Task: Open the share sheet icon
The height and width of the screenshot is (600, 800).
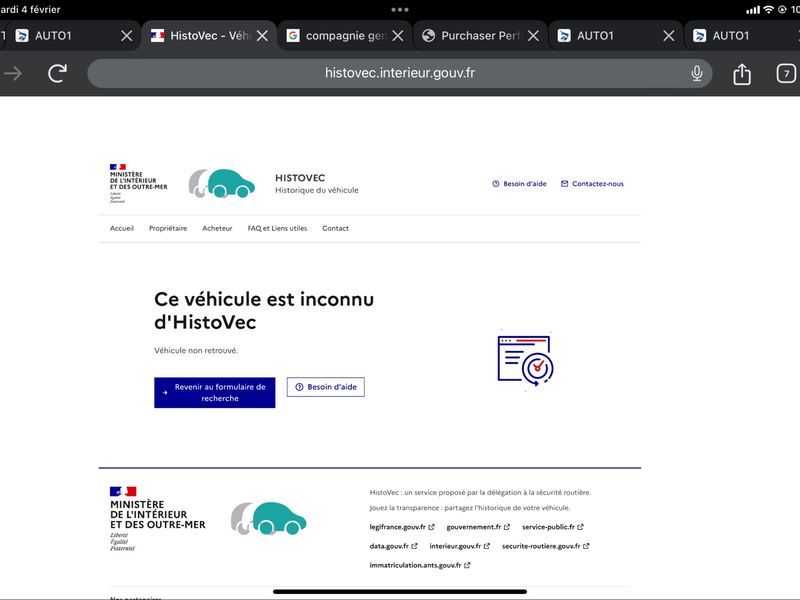Action: pos(742,74)
